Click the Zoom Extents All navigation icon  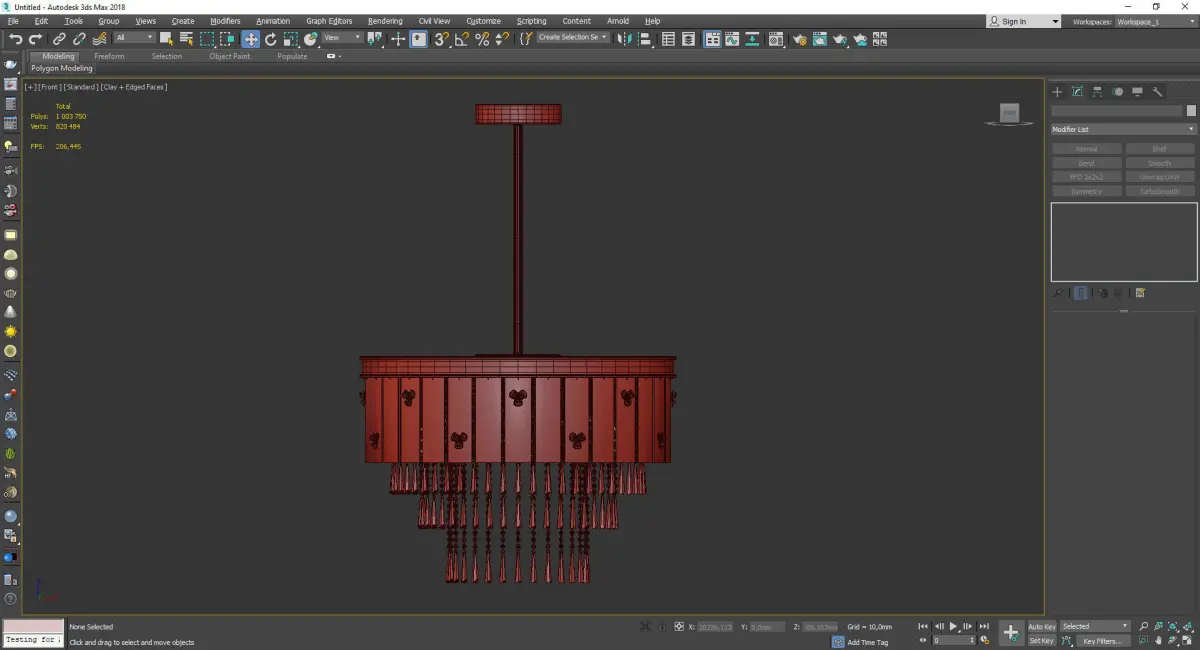point(1188,626)
